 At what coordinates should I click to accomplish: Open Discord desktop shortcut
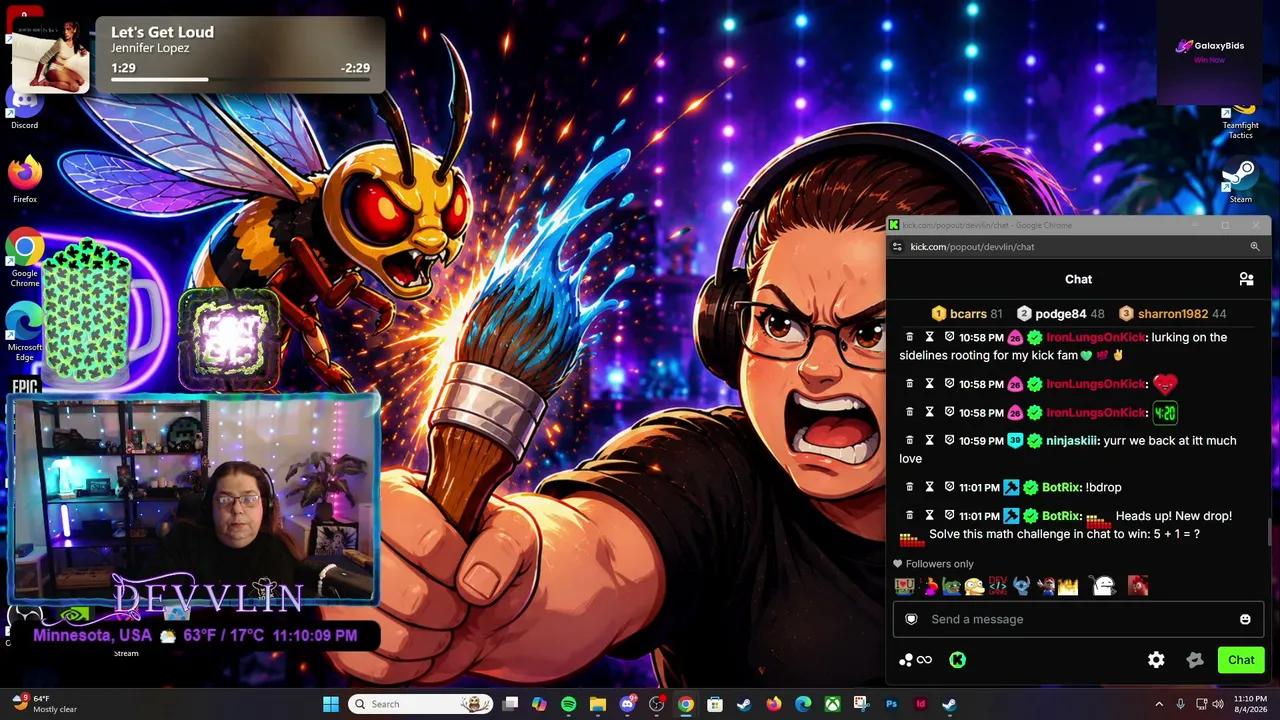pos(25,108)
